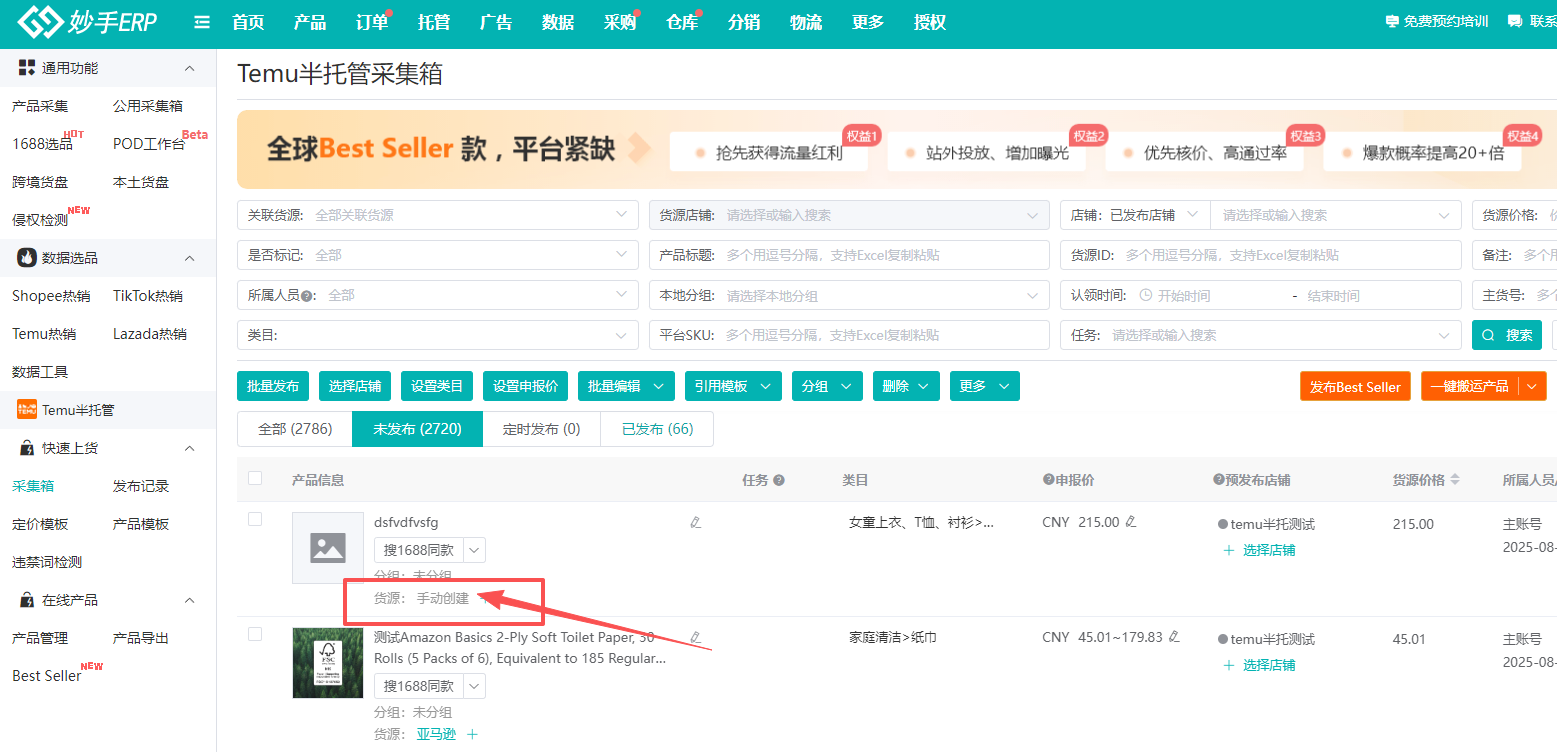Check the box for dsfvdfvsfg product row

[x=255, y=519]
